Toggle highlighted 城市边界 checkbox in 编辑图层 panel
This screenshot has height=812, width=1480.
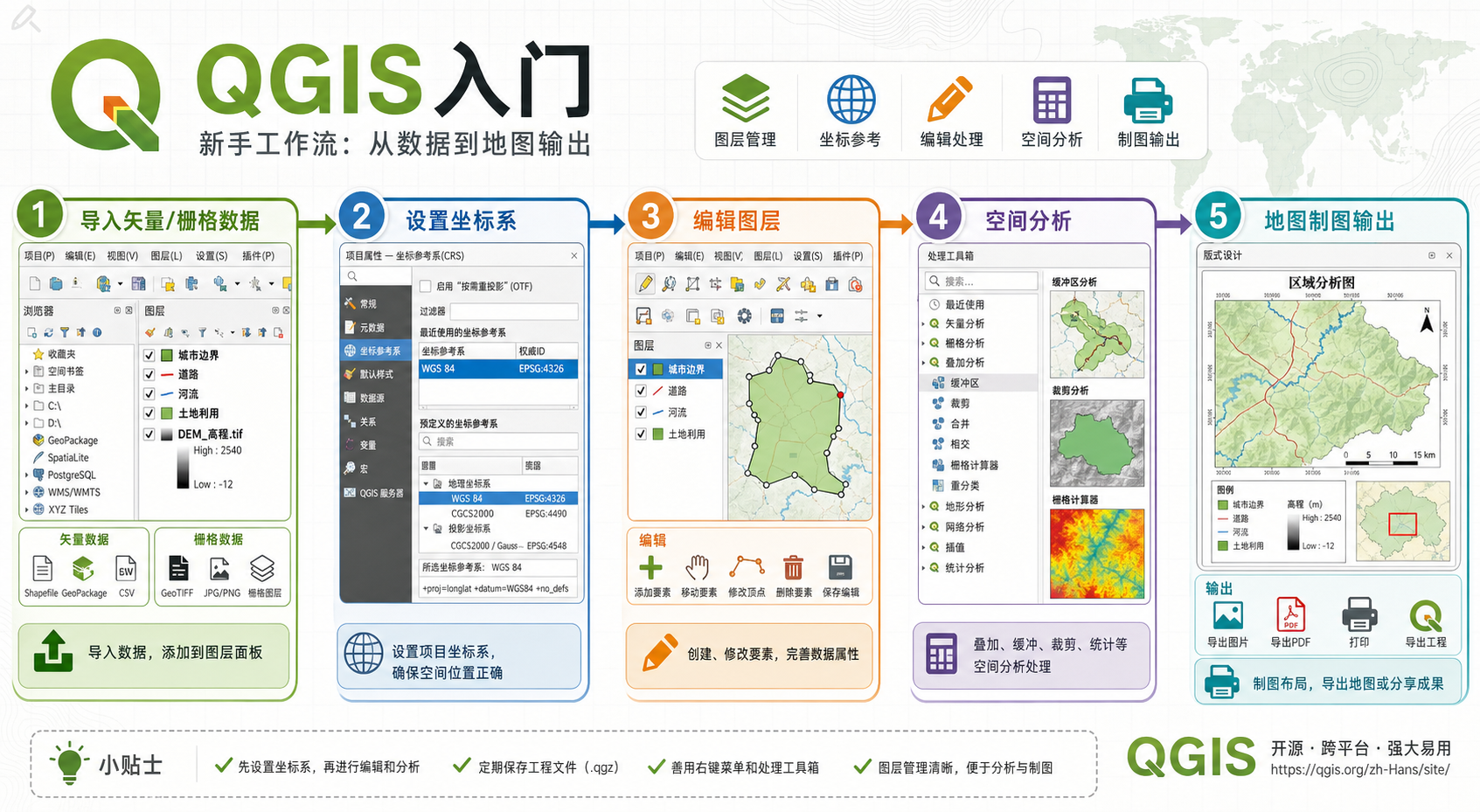pos(641,370)
